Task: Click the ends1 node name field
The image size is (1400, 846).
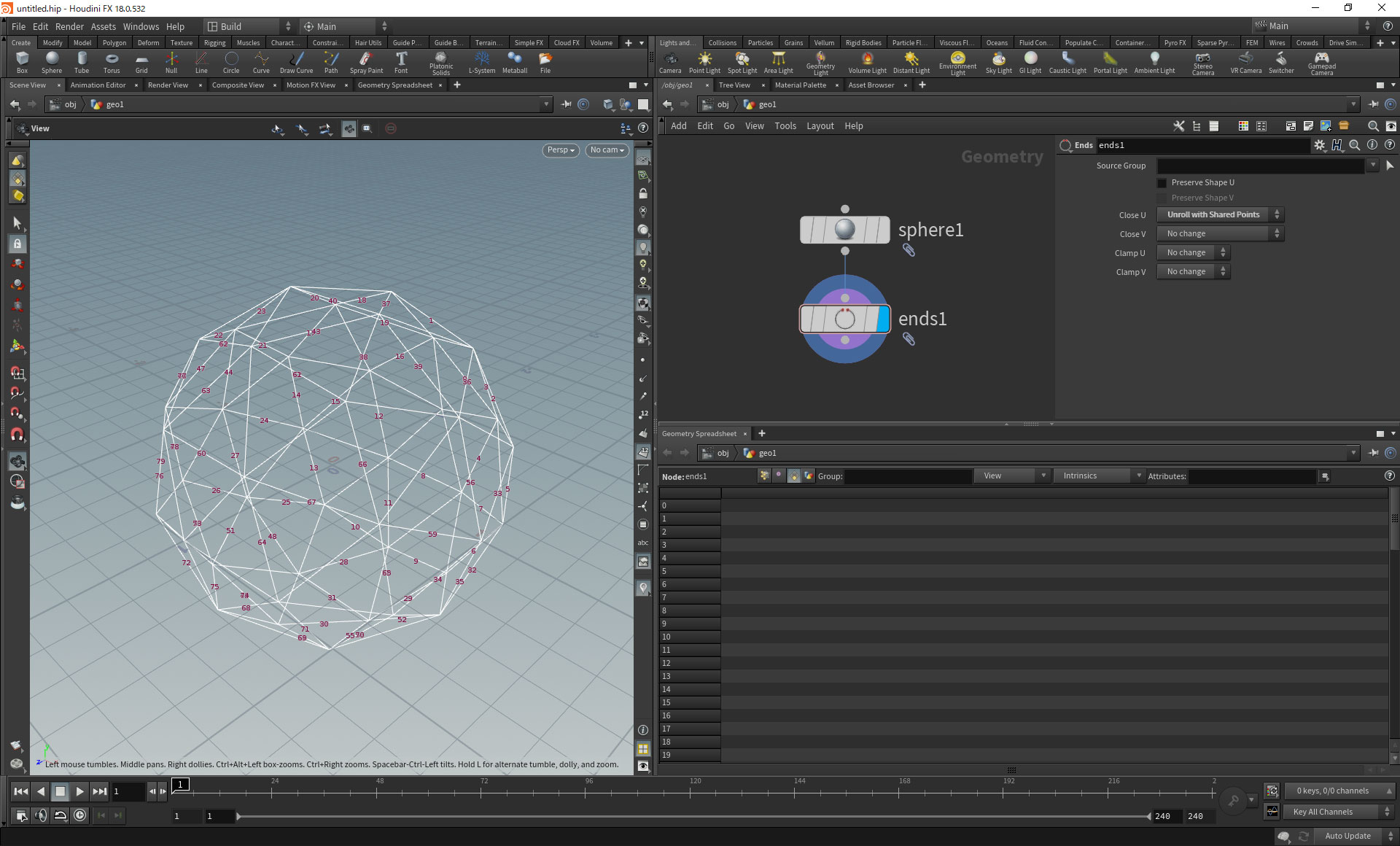Action: [x=1202, y=145]
